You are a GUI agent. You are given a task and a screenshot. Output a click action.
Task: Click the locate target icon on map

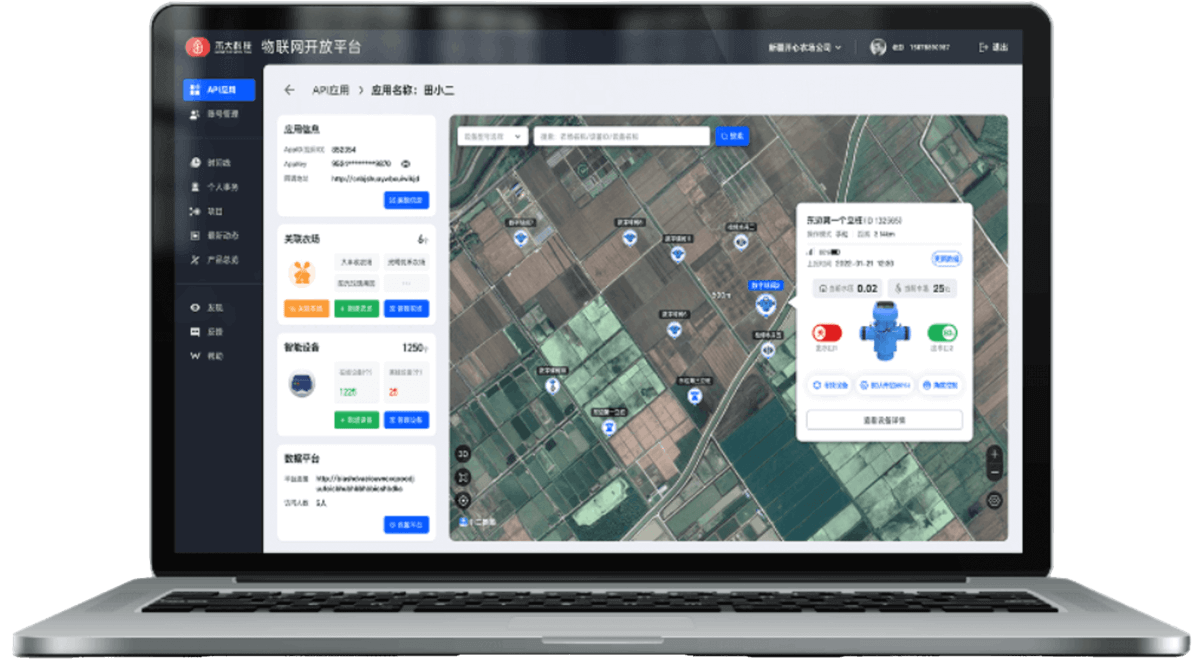pos(463,500)
